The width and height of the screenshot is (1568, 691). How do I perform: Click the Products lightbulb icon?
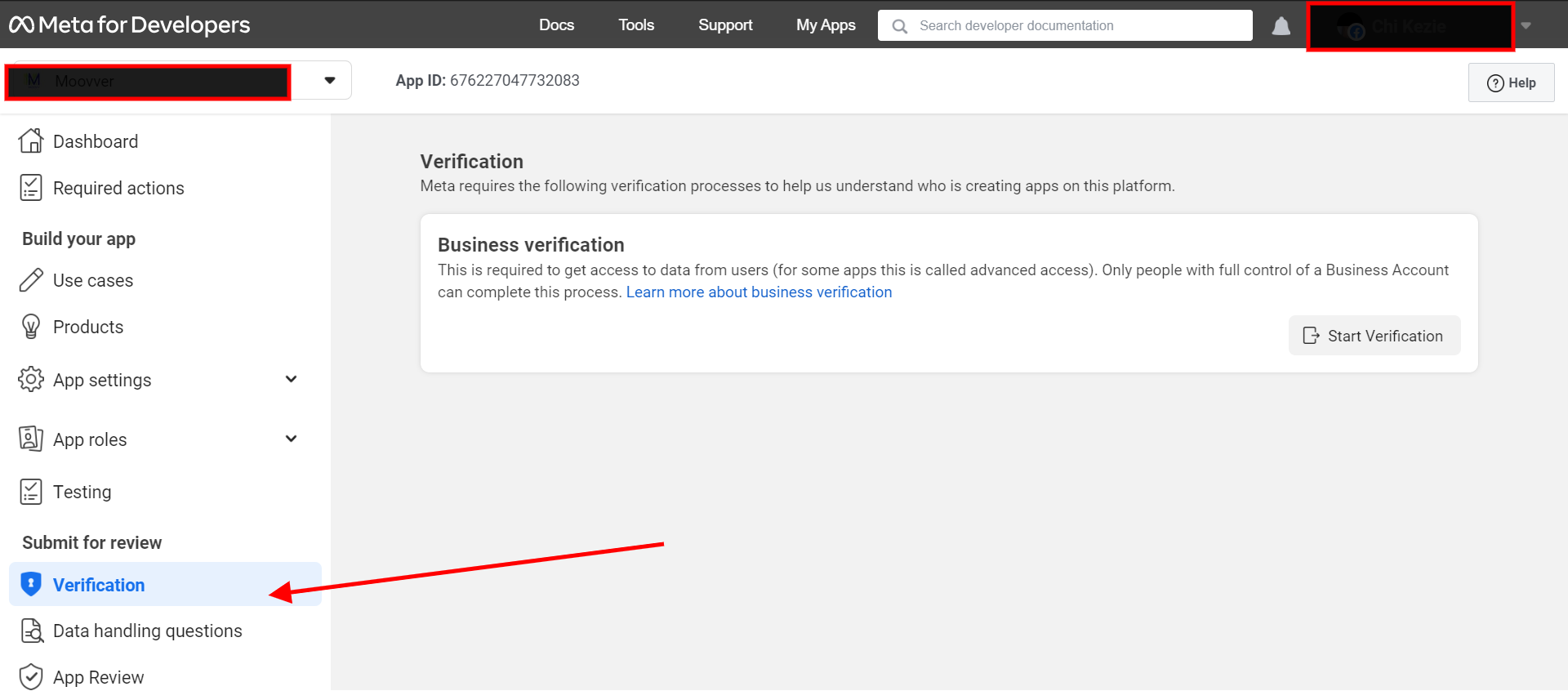coord(31,327)
